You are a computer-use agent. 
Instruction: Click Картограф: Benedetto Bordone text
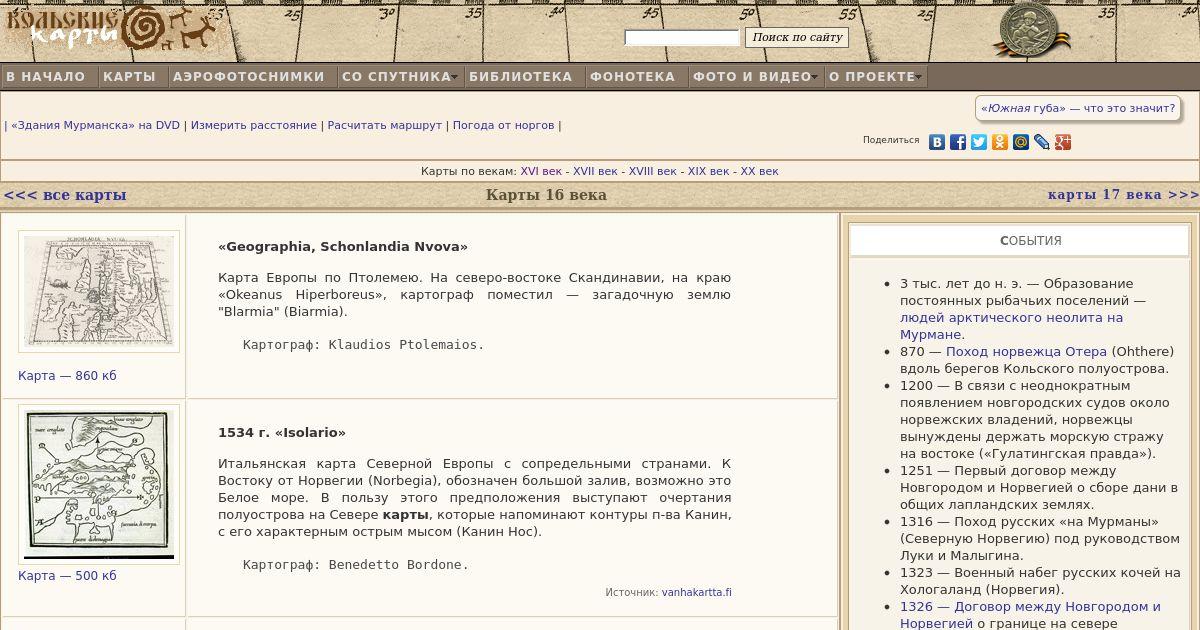356,565
